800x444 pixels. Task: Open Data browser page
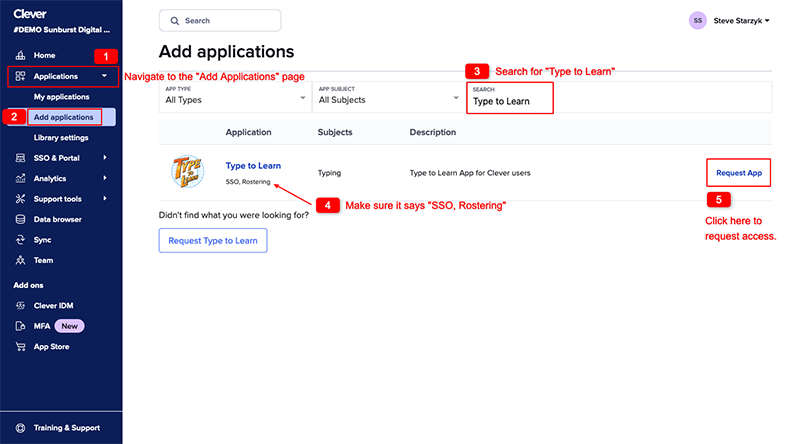[58, 219]
